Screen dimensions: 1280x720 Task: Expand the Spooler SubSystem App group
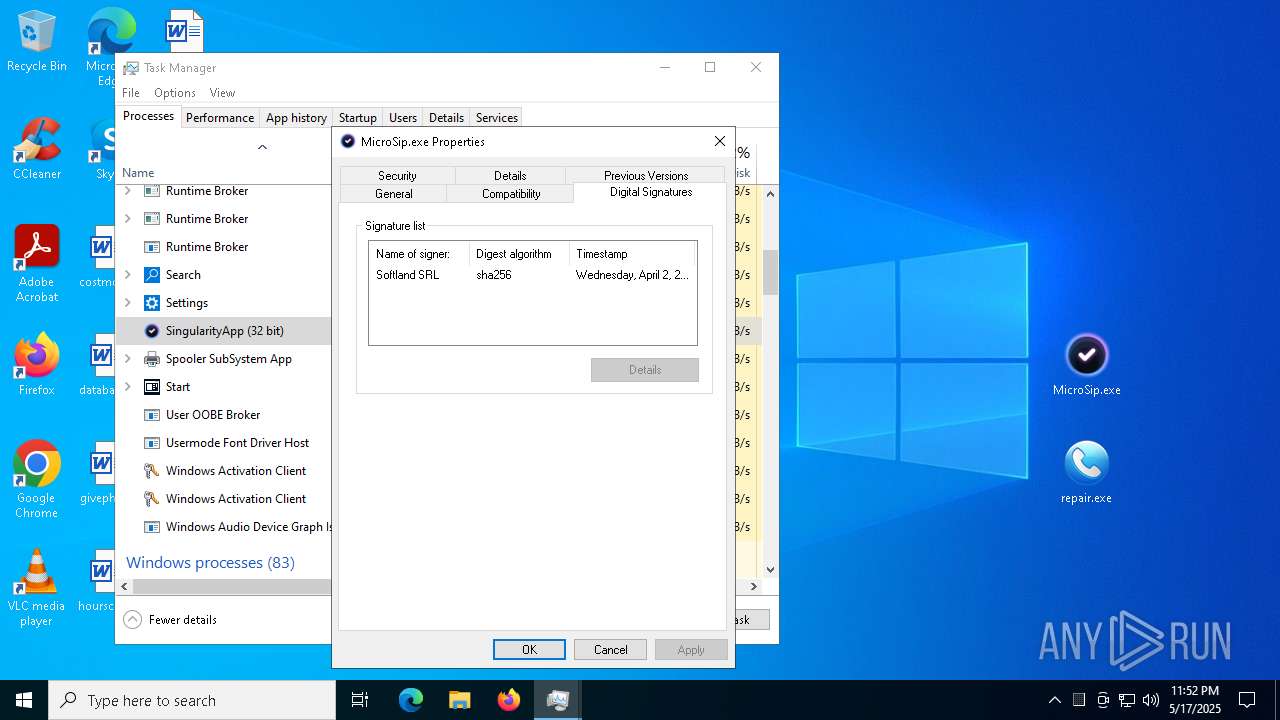[x=128, y=359]
